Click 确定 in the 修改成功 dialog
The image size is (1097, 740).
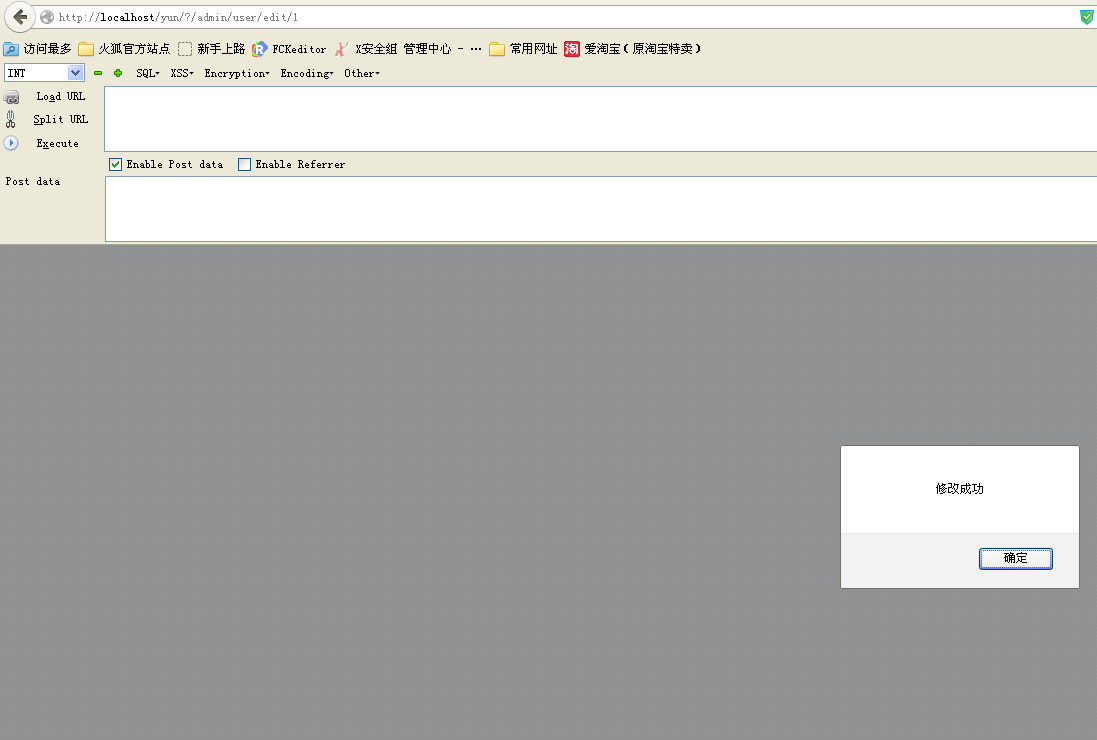click(x=1015, y=558)
